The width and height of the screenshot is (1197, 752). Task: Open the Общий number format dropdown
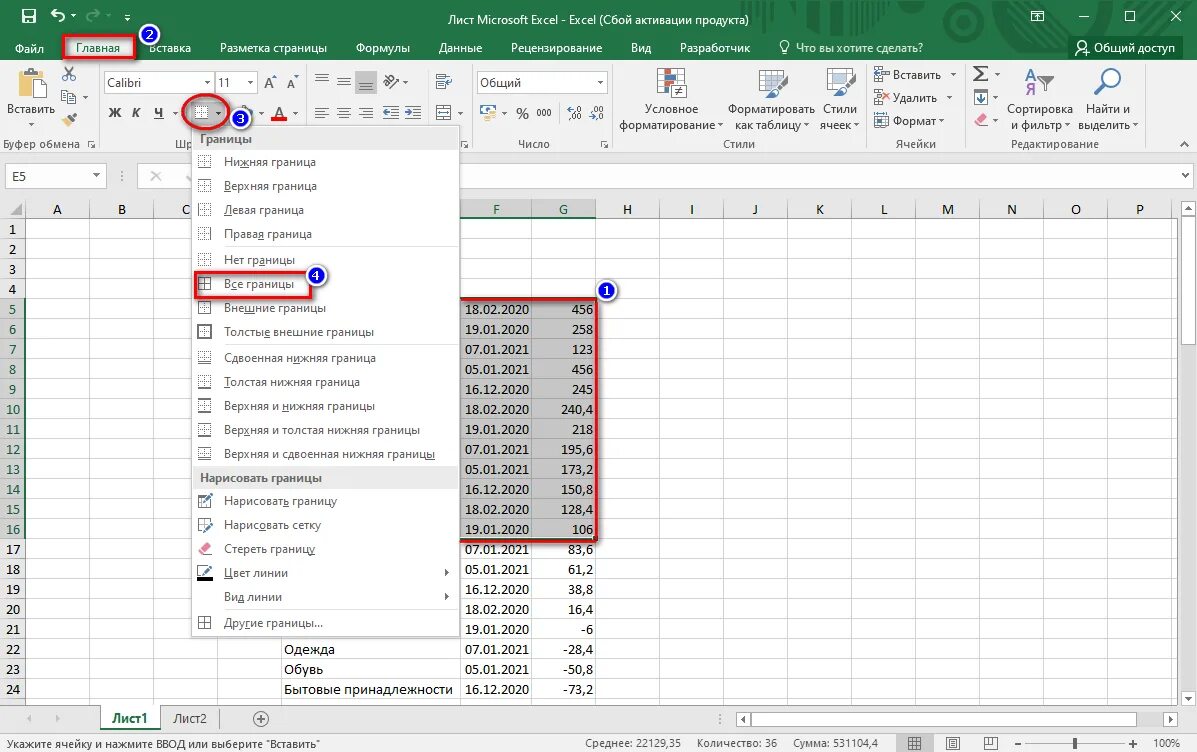600,82
